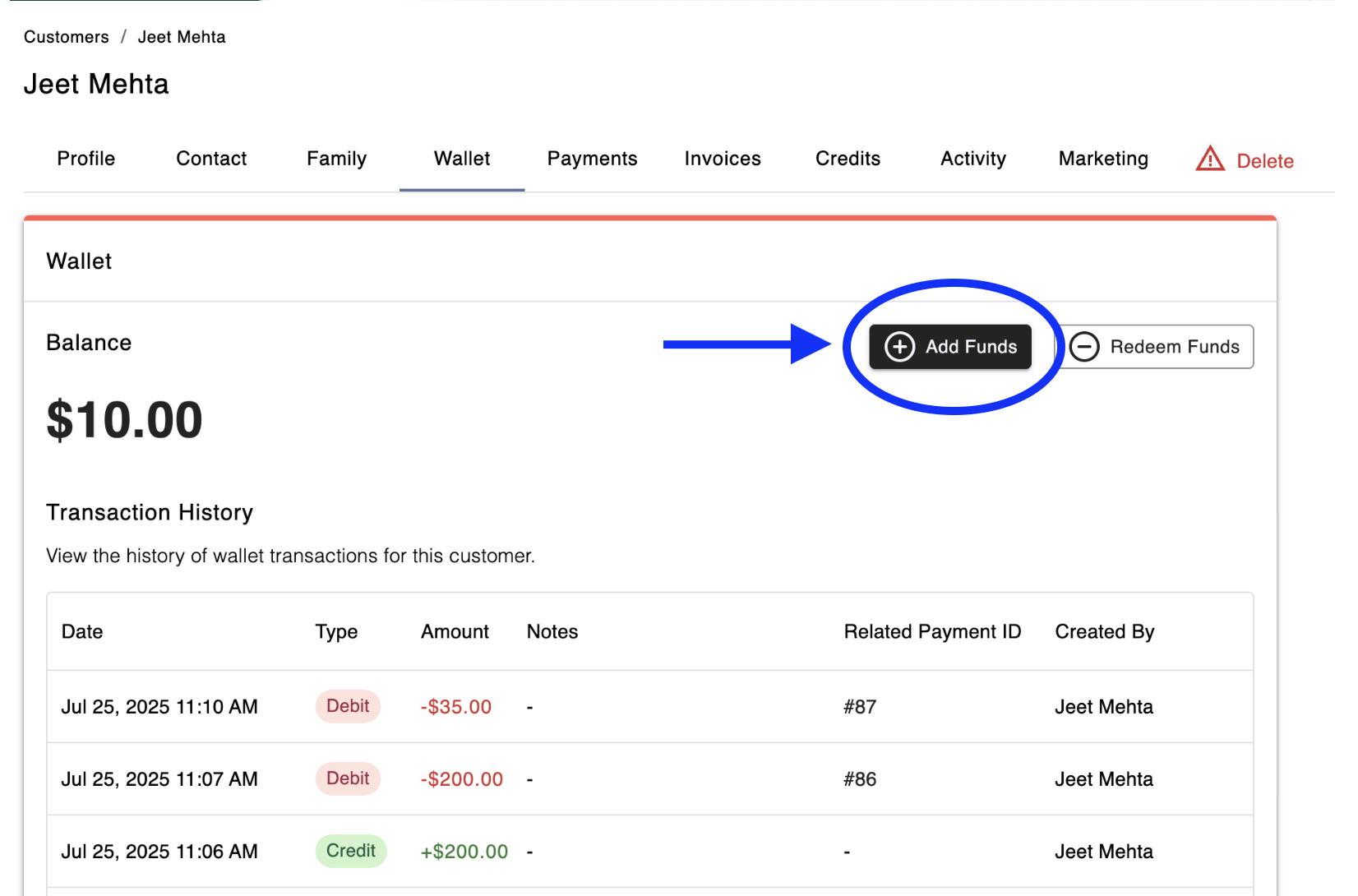
Task: Click Jeet Mehta creator in the 11:10 AM row
Action: click(1104, 707)
